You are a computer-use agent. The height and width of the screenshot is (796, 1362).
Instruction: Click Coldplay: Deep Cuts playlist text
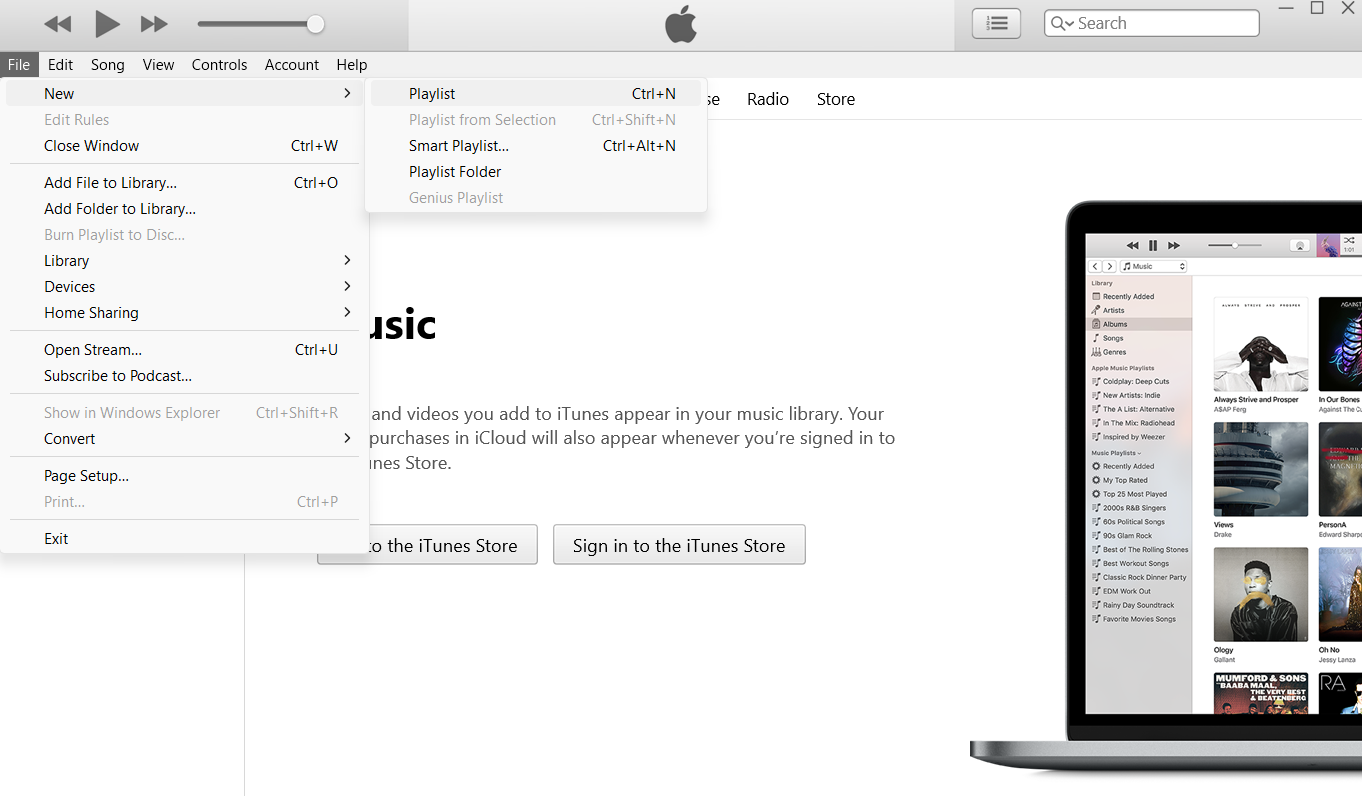pyautogui.click(x=1136, y=381)
